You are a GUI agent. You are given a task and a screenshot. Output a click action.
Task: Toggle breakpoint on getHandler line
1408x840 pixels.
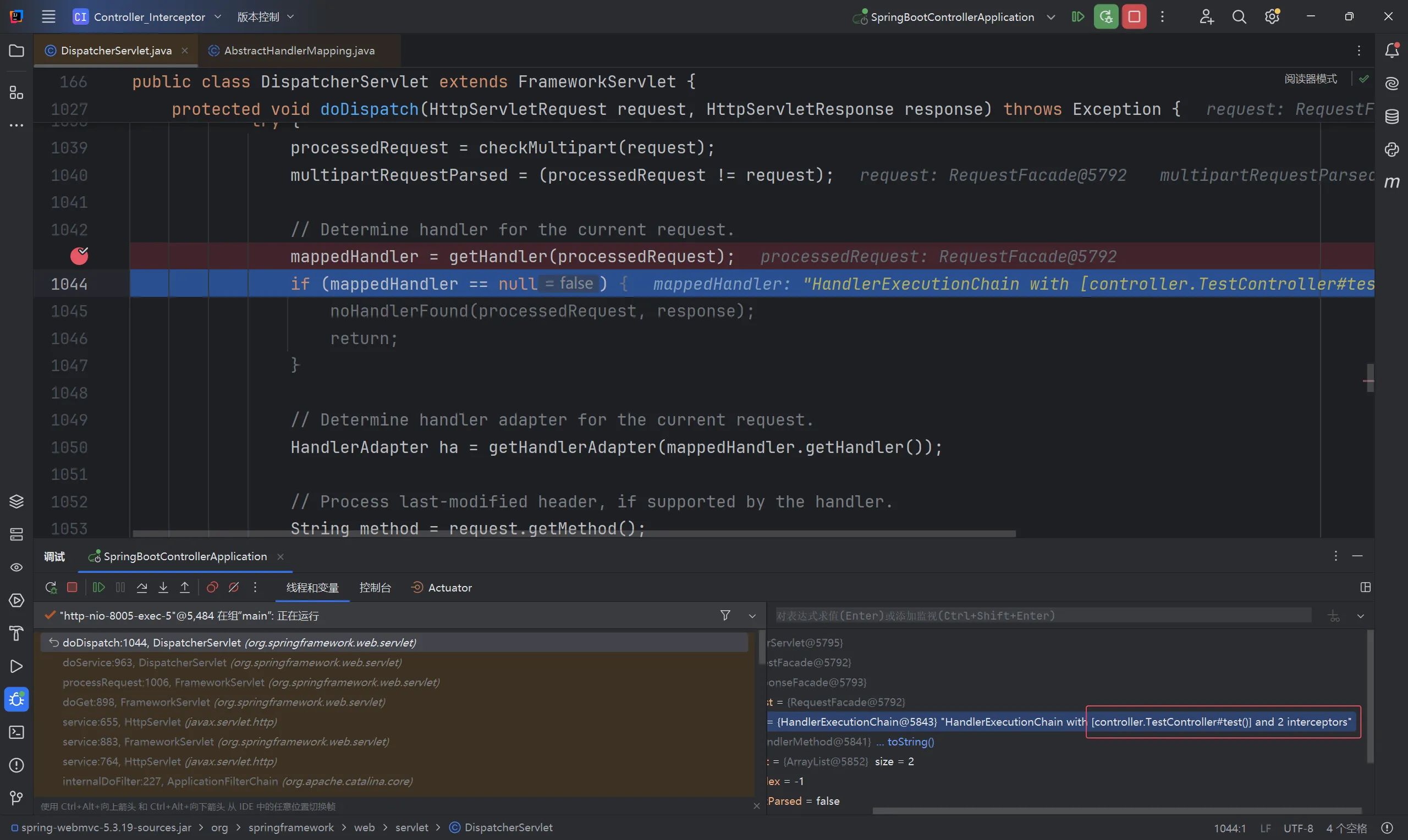coord(79,256)
